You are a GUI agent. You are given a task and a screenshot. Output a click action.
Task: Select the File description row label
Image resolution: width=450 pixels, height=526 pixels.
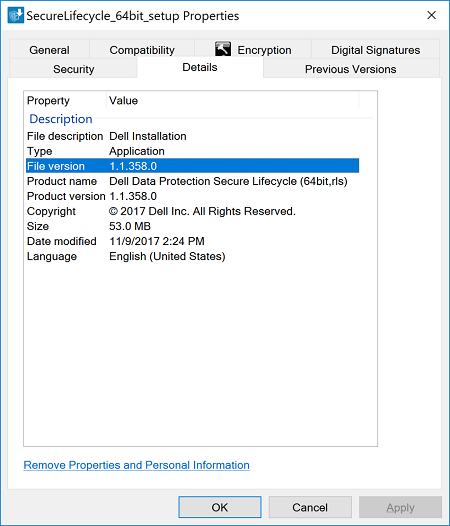pyautogui.click(x=65, y=136)
